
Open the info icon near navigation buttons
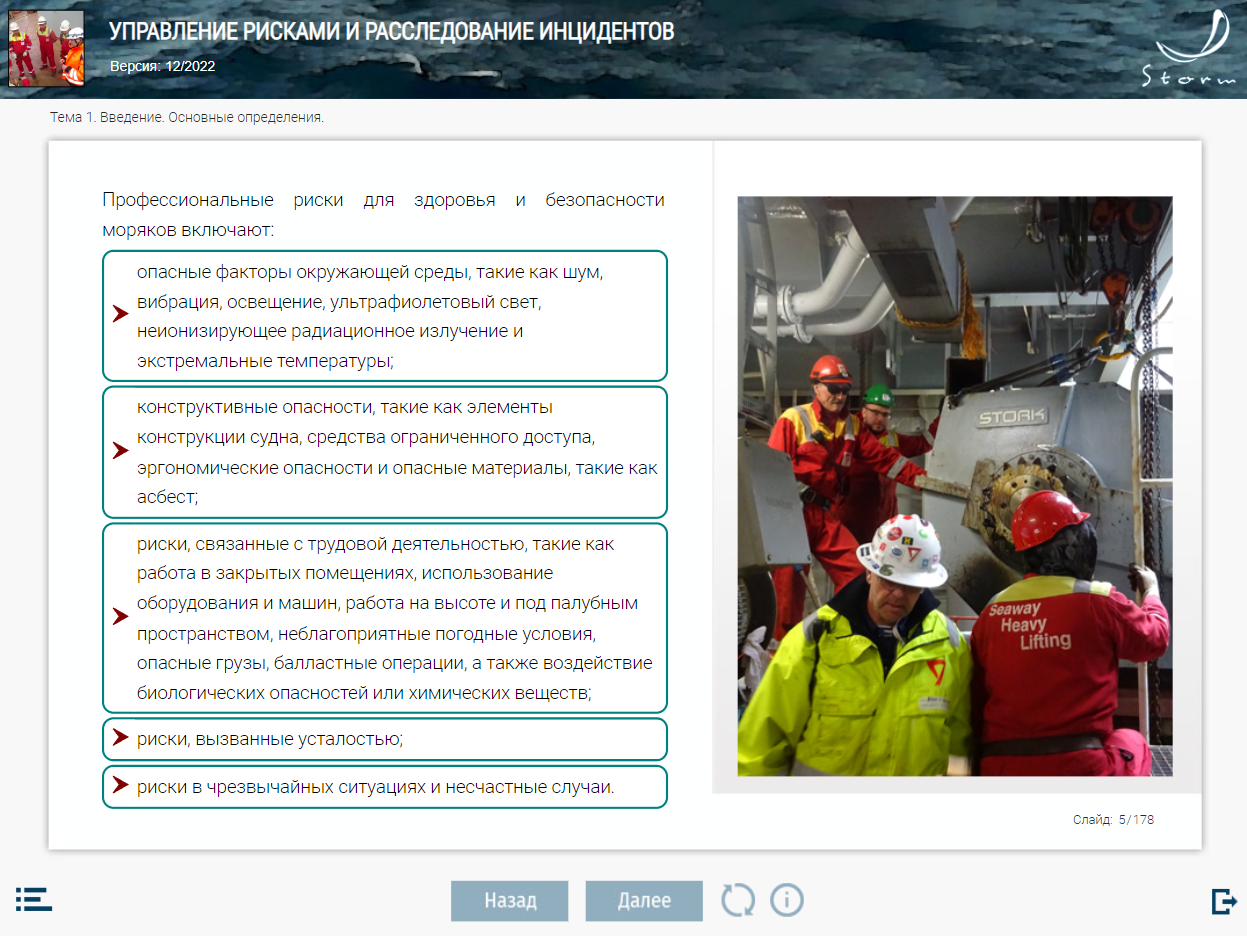(x=787, y=900)
